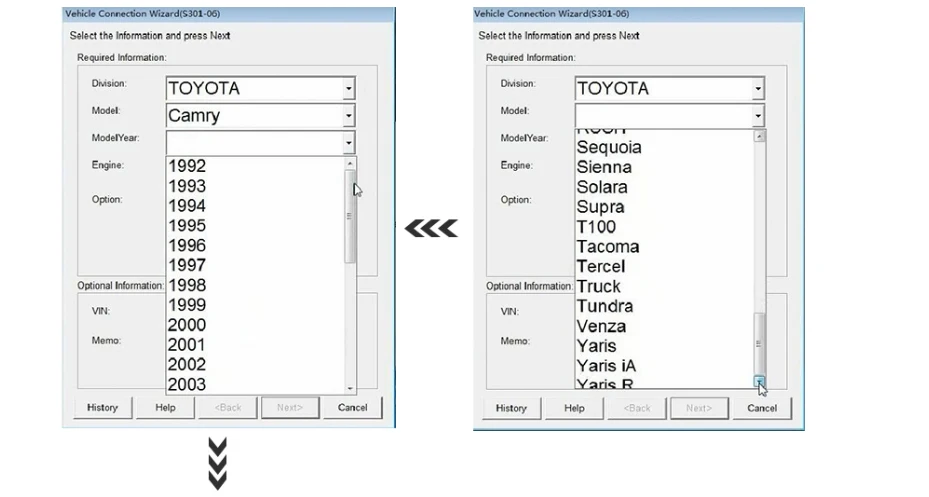Choose Sienna from the Model list
This screenshot has height=497, width=929.
point(664,167)
